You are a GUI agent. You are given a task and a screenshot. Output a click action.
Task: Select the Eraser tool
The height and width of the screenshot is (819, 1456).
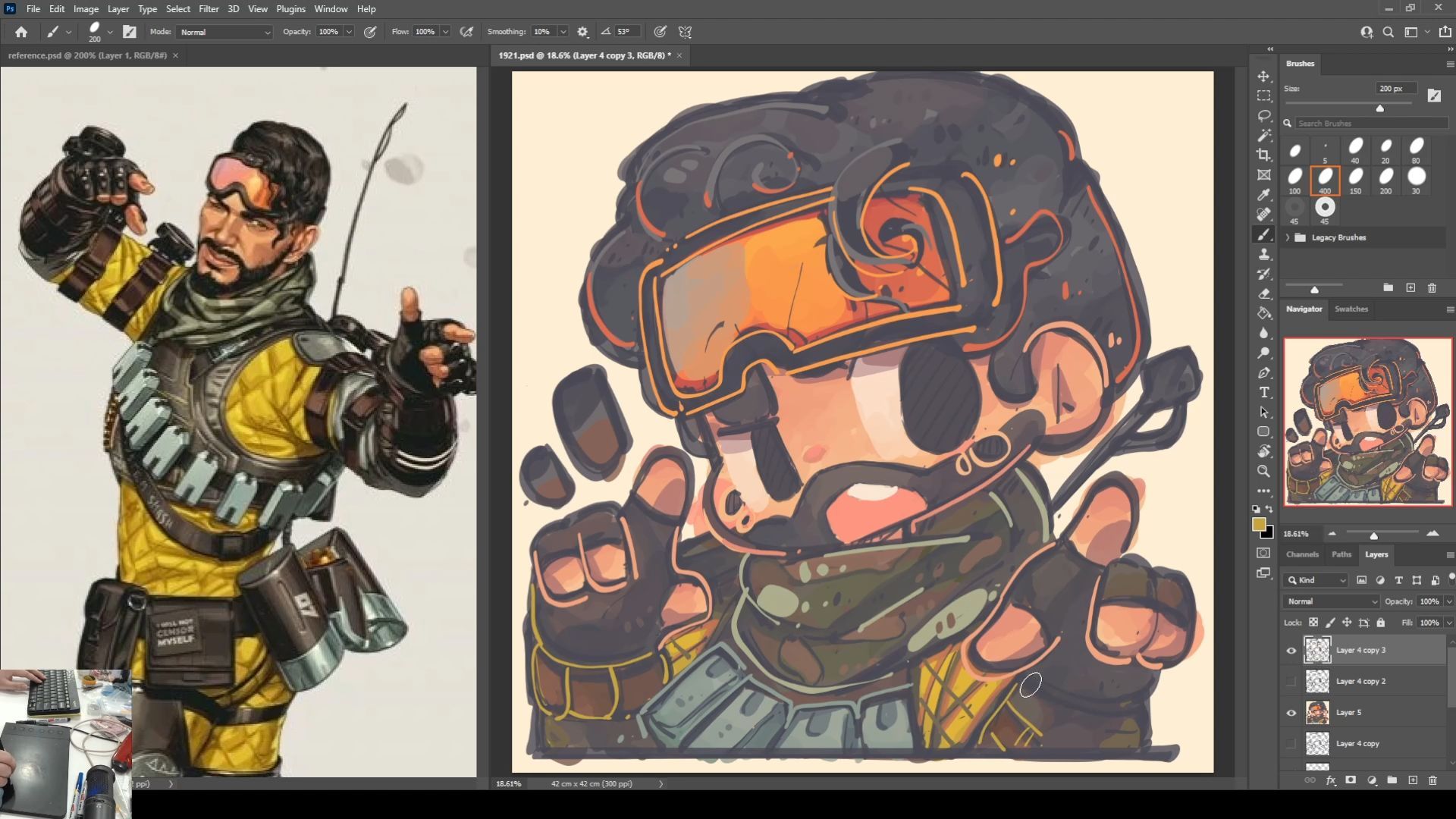coord(1263,294)
